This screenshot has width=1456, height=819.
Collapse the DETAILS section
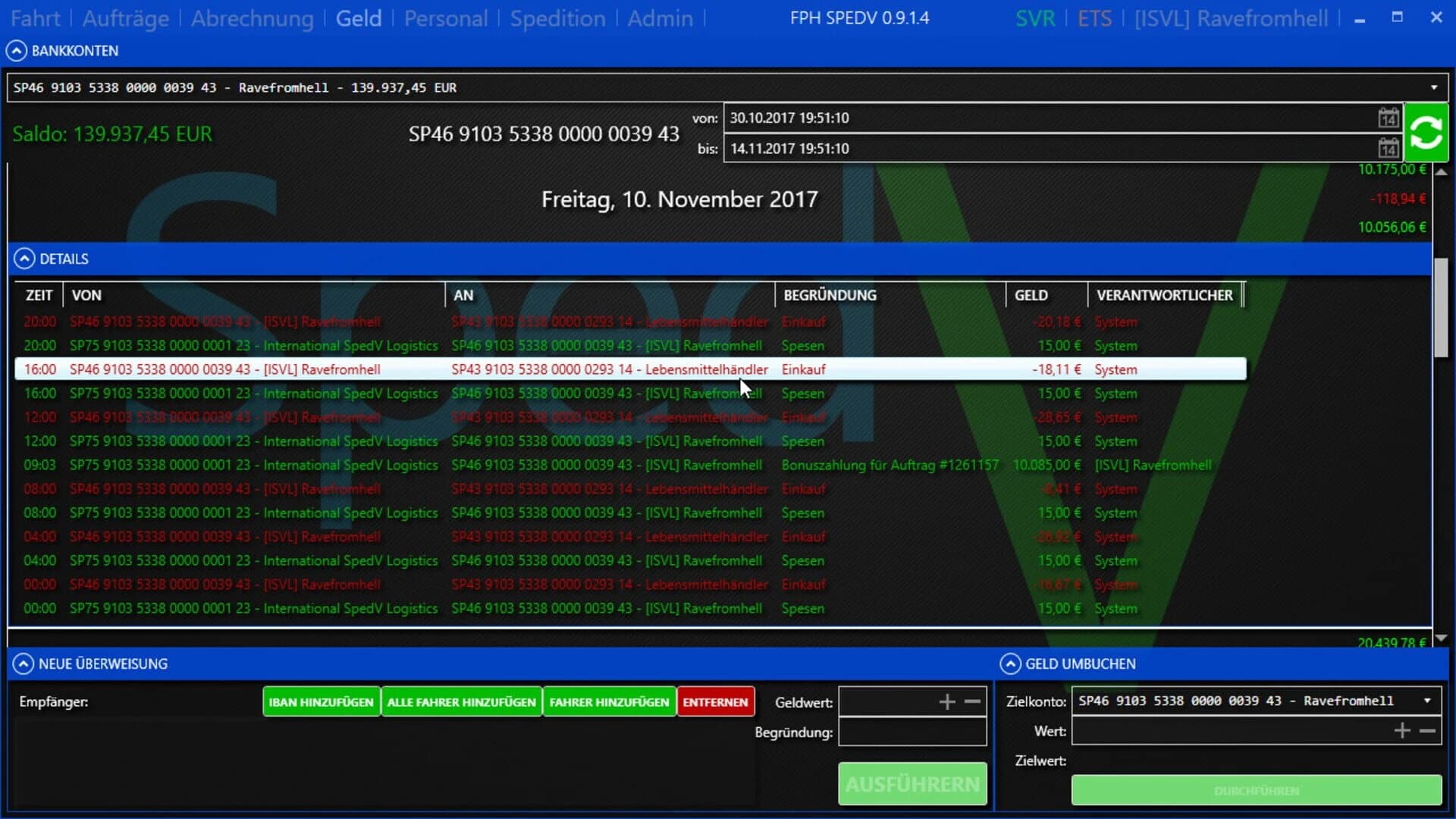click(26, 259)
